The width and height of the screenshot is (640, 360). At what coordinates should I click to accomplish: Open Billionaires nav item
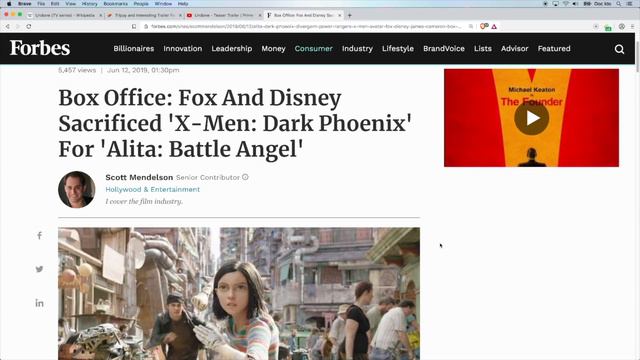coord(134,48)
